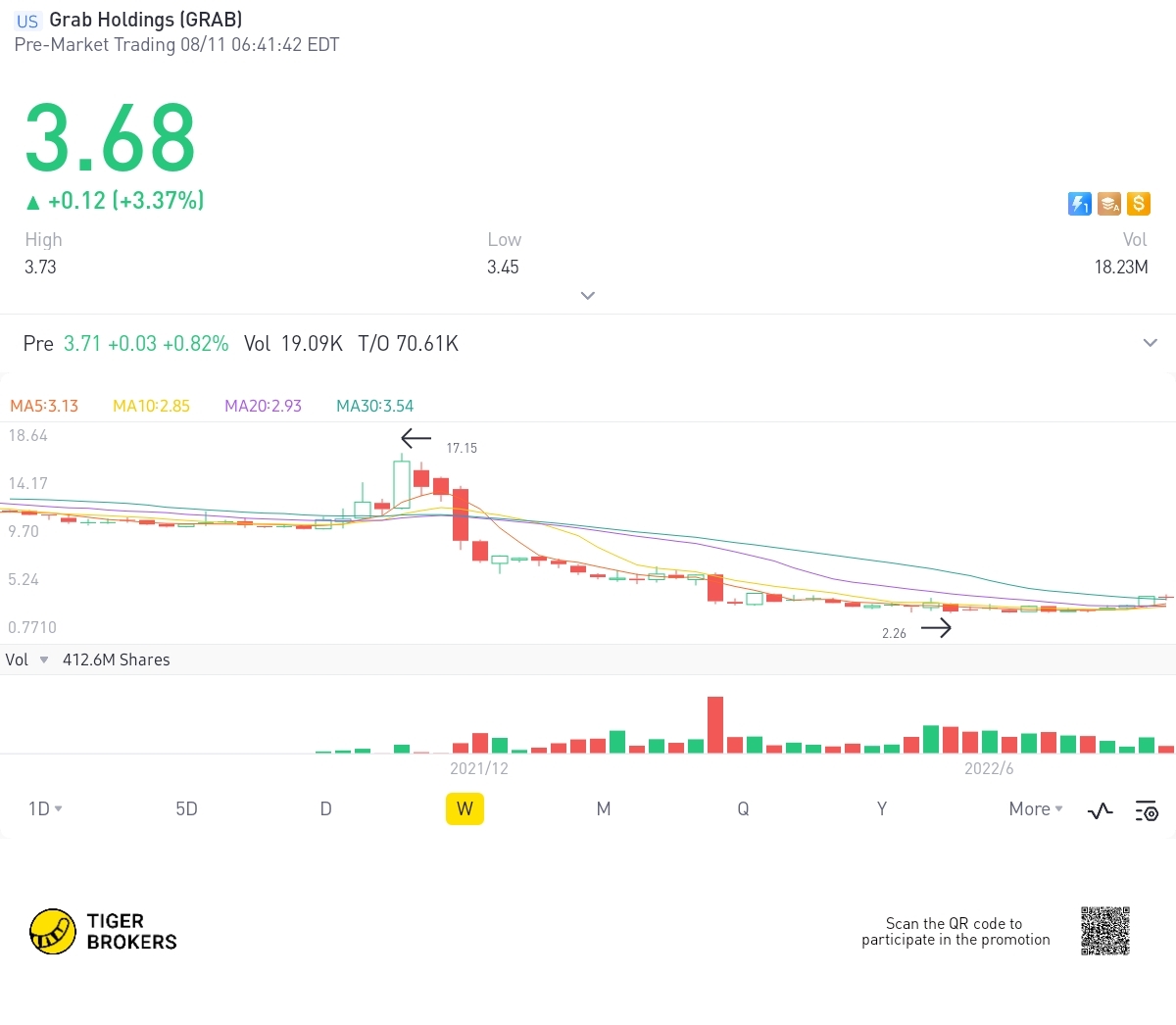Screen dimensions: 1176x1025
Task: Tap the +0.12 (+3.37%) change value
Action: click(x=126, y=200)
